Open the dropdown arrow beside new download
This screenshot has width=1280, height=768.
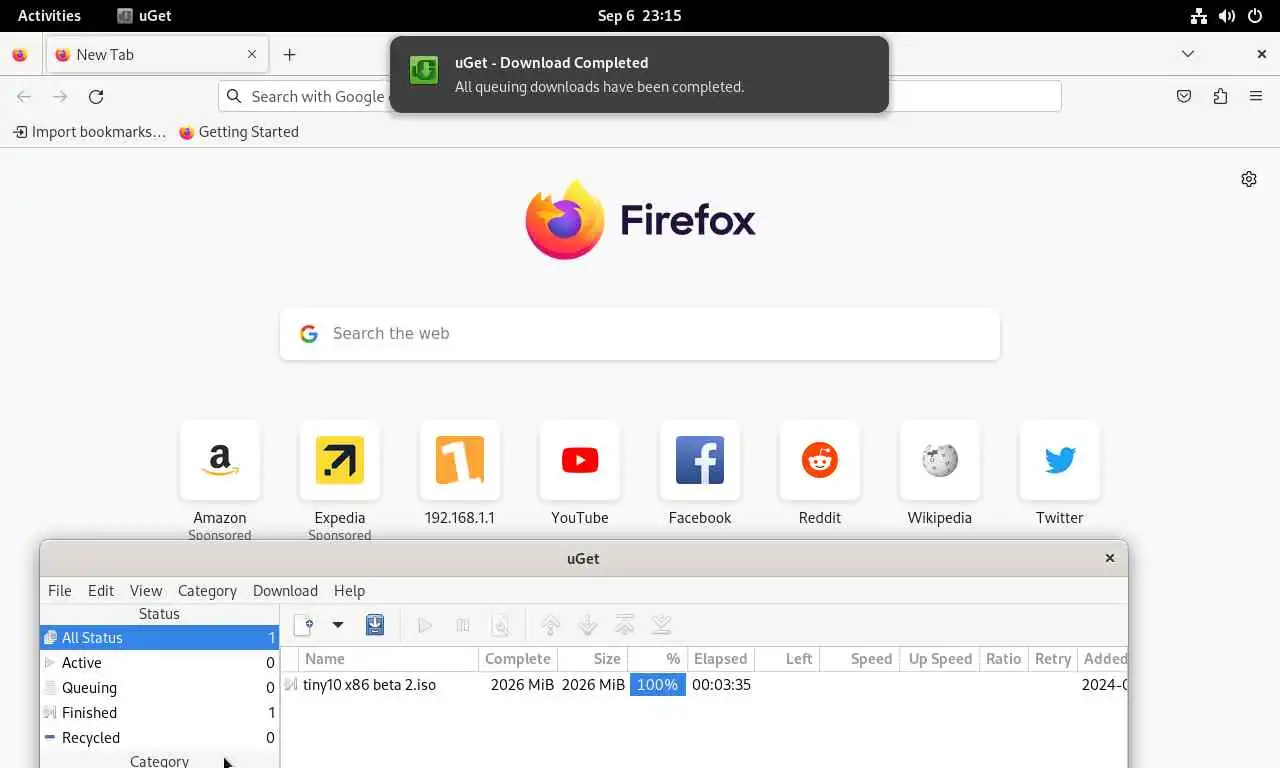pos(338,625)
